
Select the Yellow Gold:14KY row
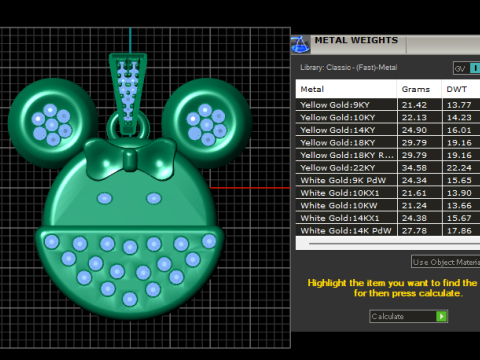[x=388, y=130]
